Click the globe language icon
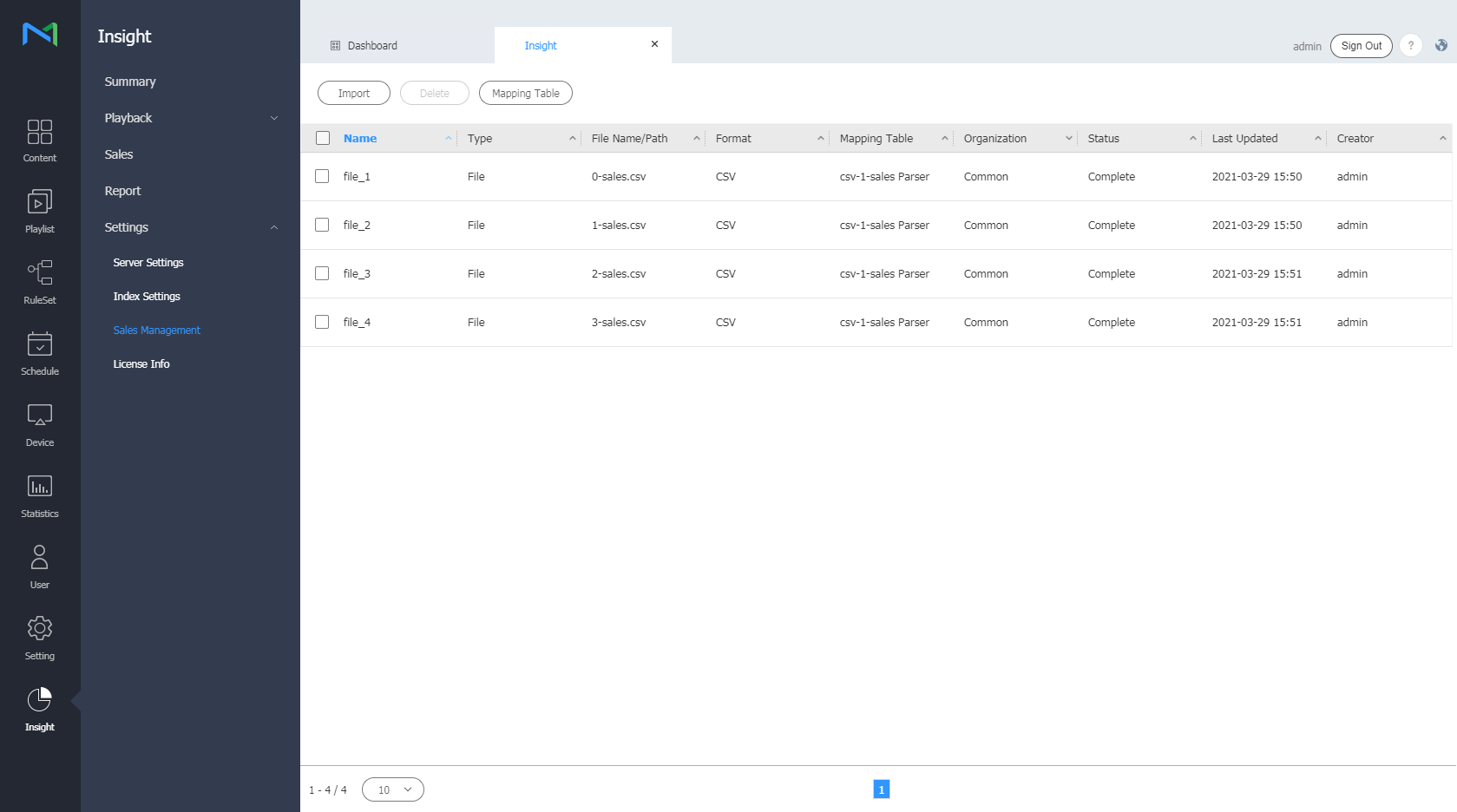This screenshot has height=812, width=1457. tap(1441, 46)
